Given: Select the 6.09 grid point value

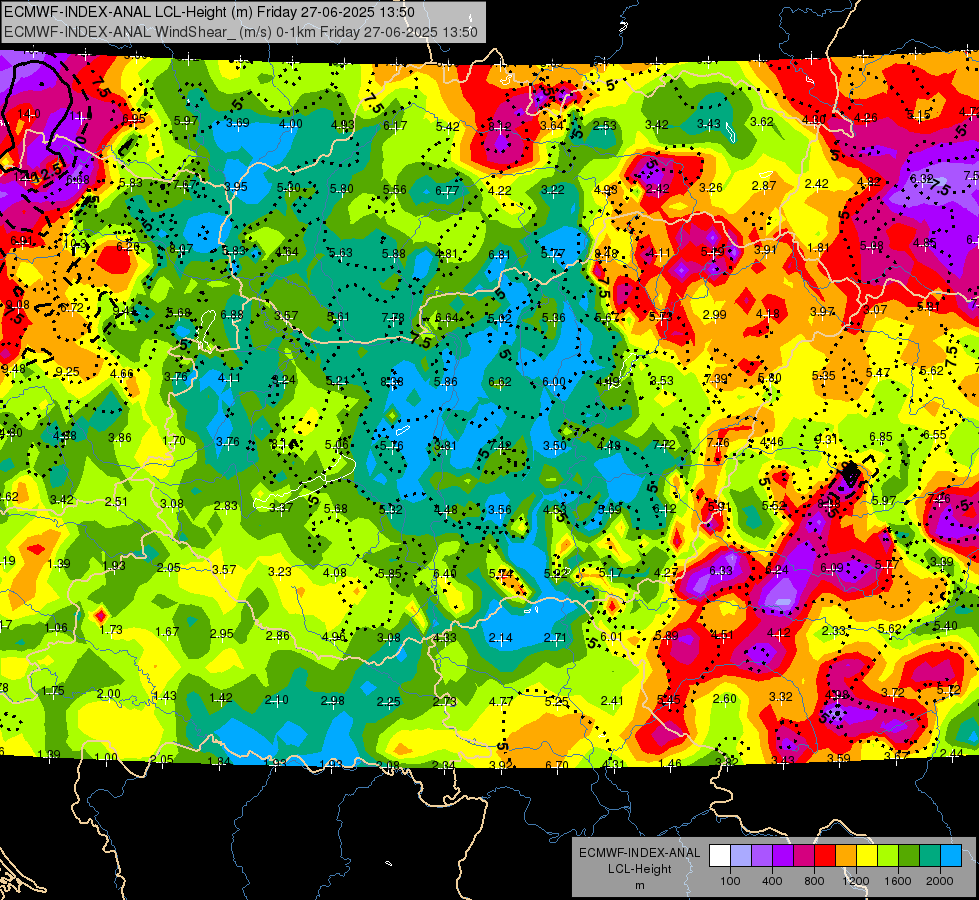Looking at the screenshot, I should coord(832,567).
